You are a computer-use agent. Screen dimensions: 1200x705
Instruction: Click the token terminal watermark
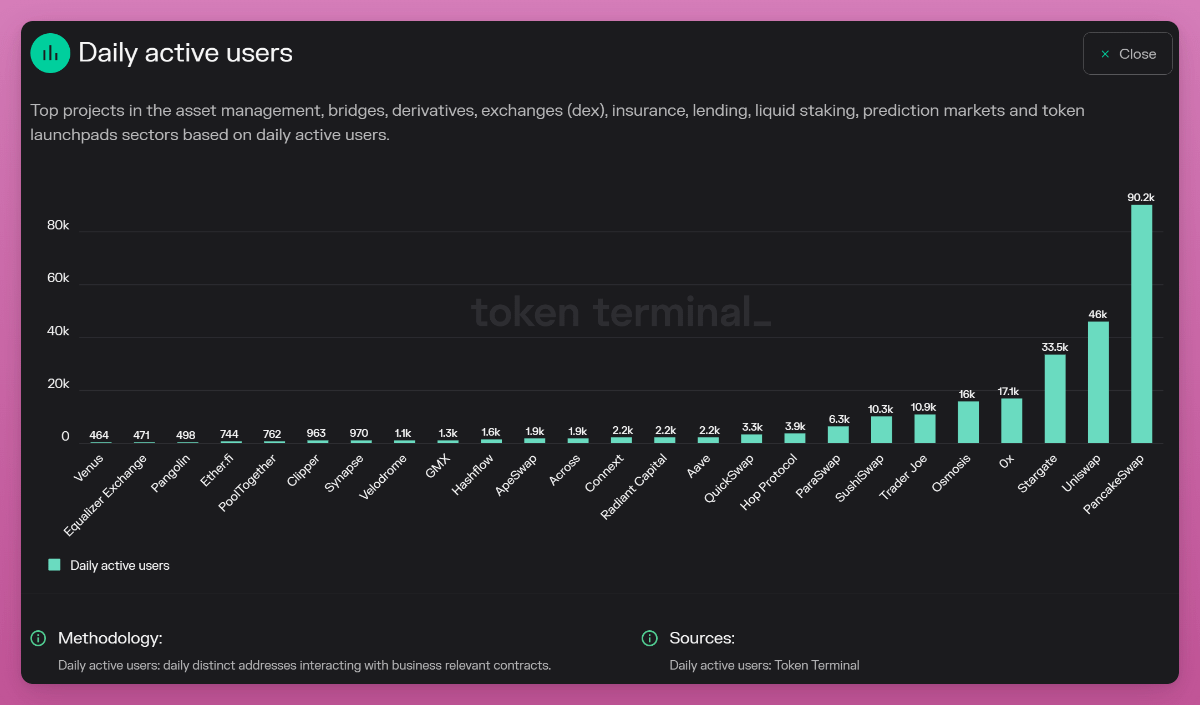tap(620, 312)
